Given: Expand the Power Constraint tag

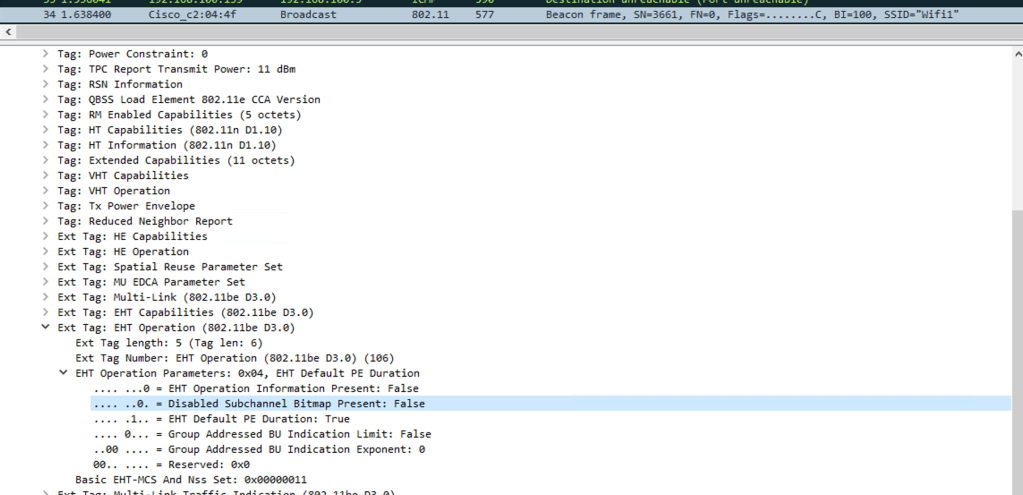Looking at the screenshot, I should coord(46,54).
